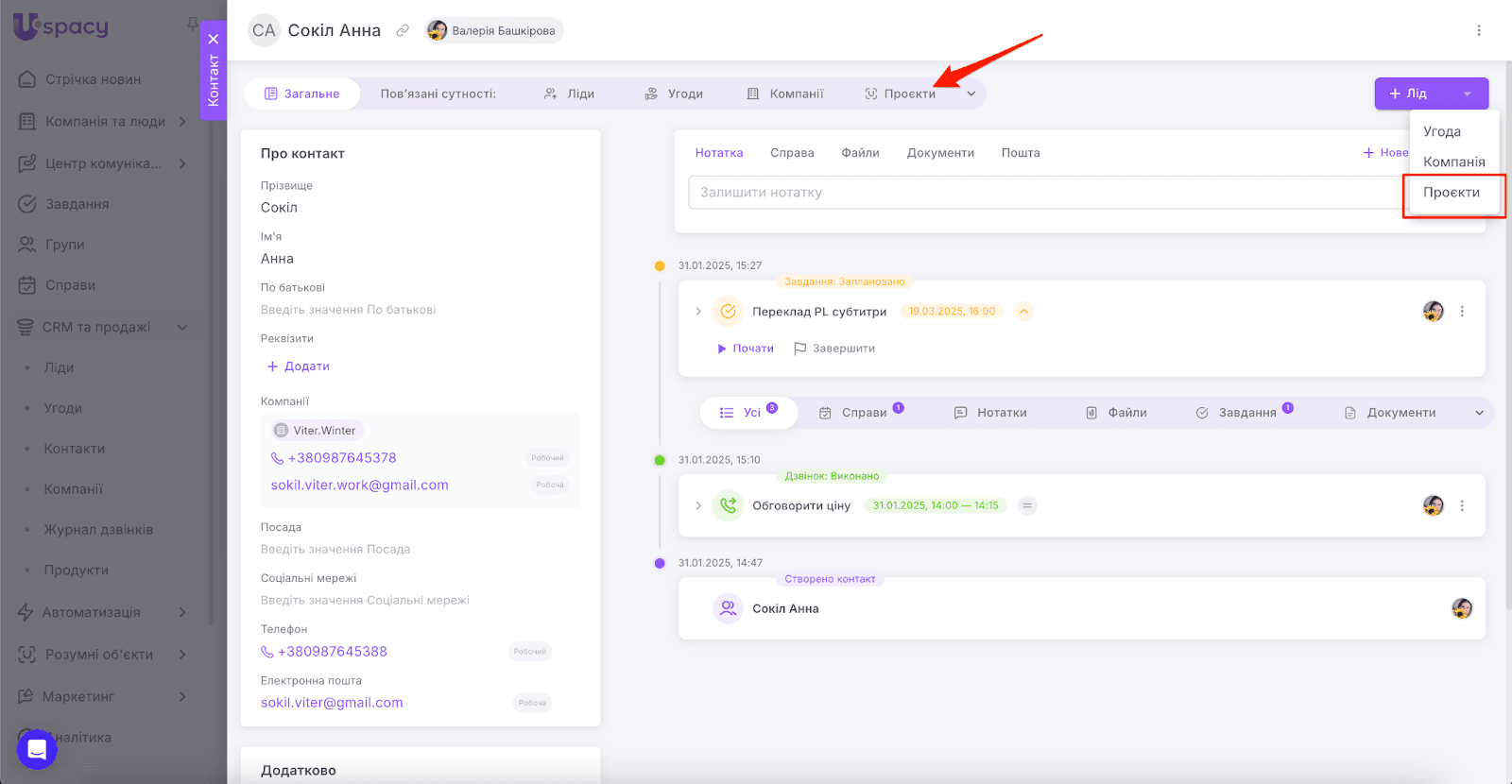The height and width of the screenshot is (784, 1512).
Task: Switch to the Загальне tab
Action: 301,94
